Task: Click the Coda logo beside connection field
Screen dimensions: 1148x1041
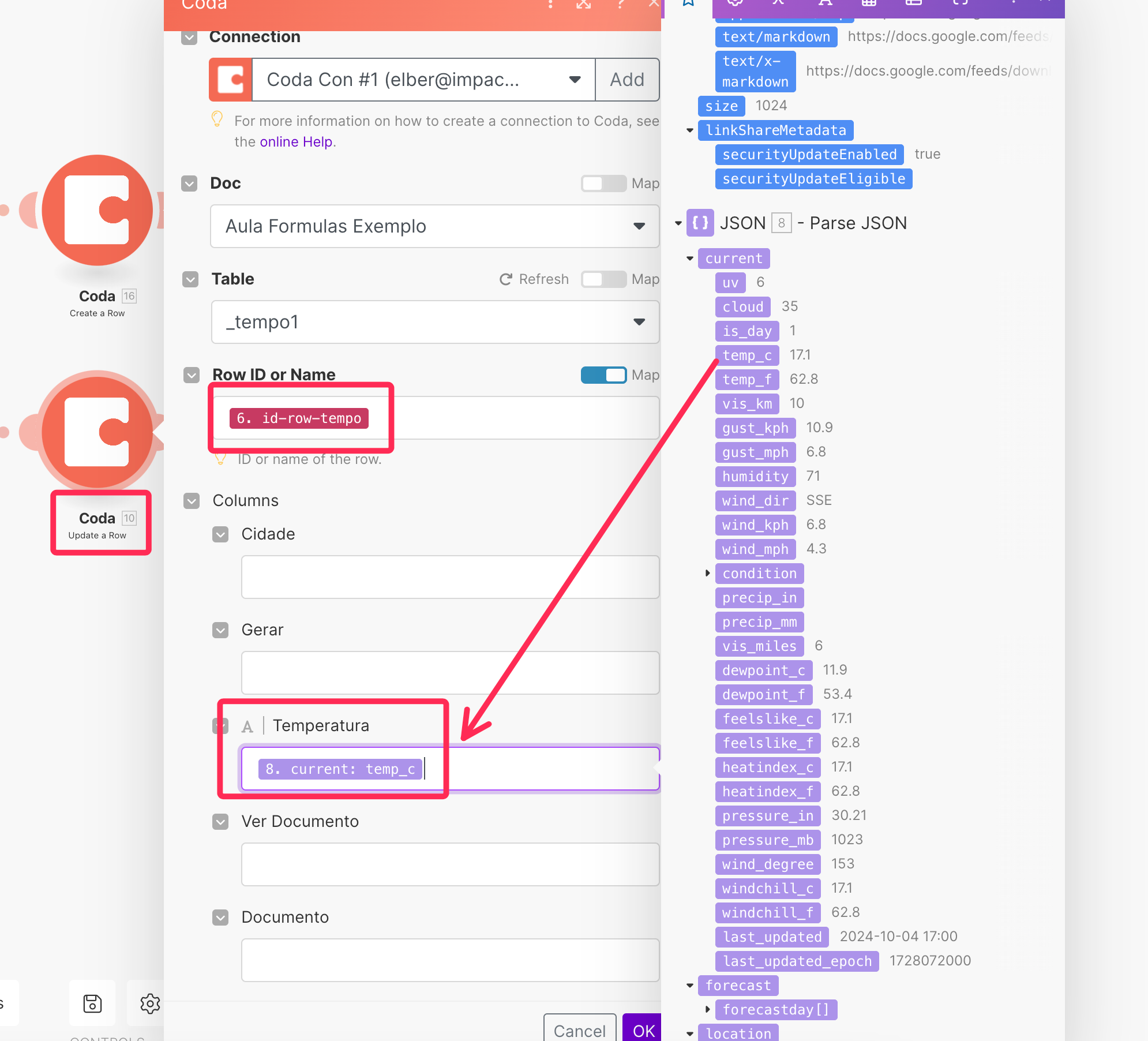Action: (x=230, y=80)
